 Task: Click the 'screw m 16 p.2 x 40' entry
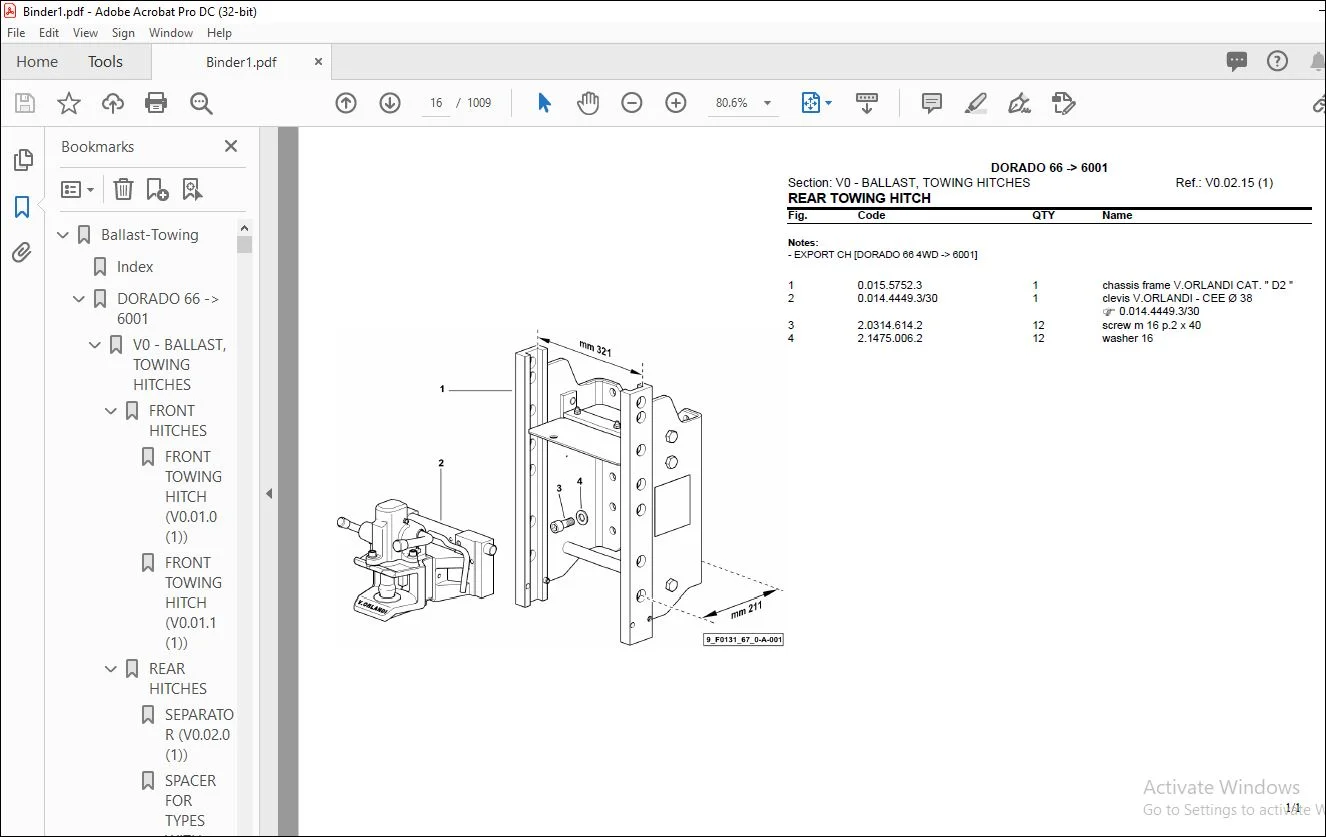pyautogui.click(x=1152, y=325)
